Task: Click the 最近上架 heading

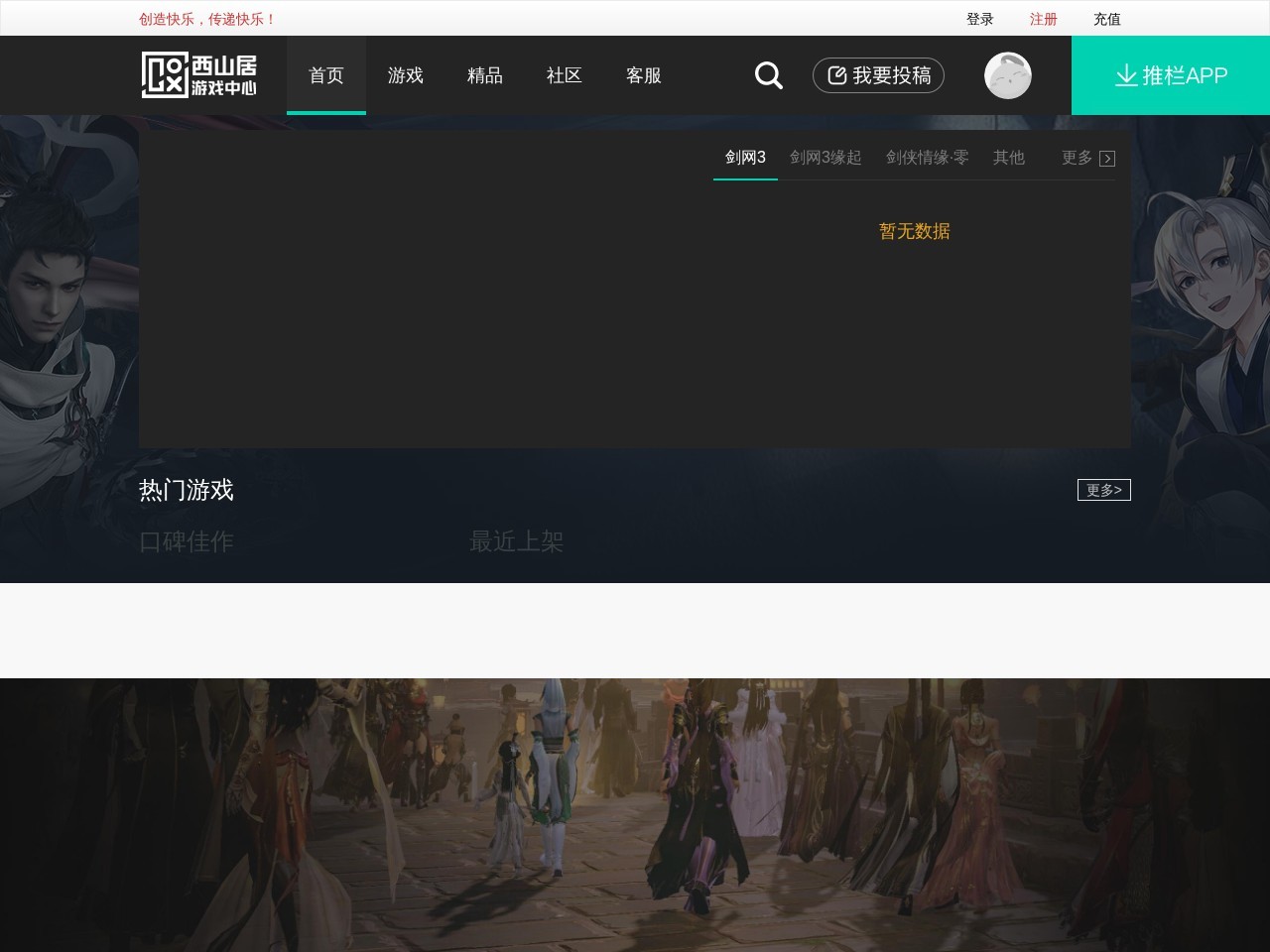Action: (517, 541)
